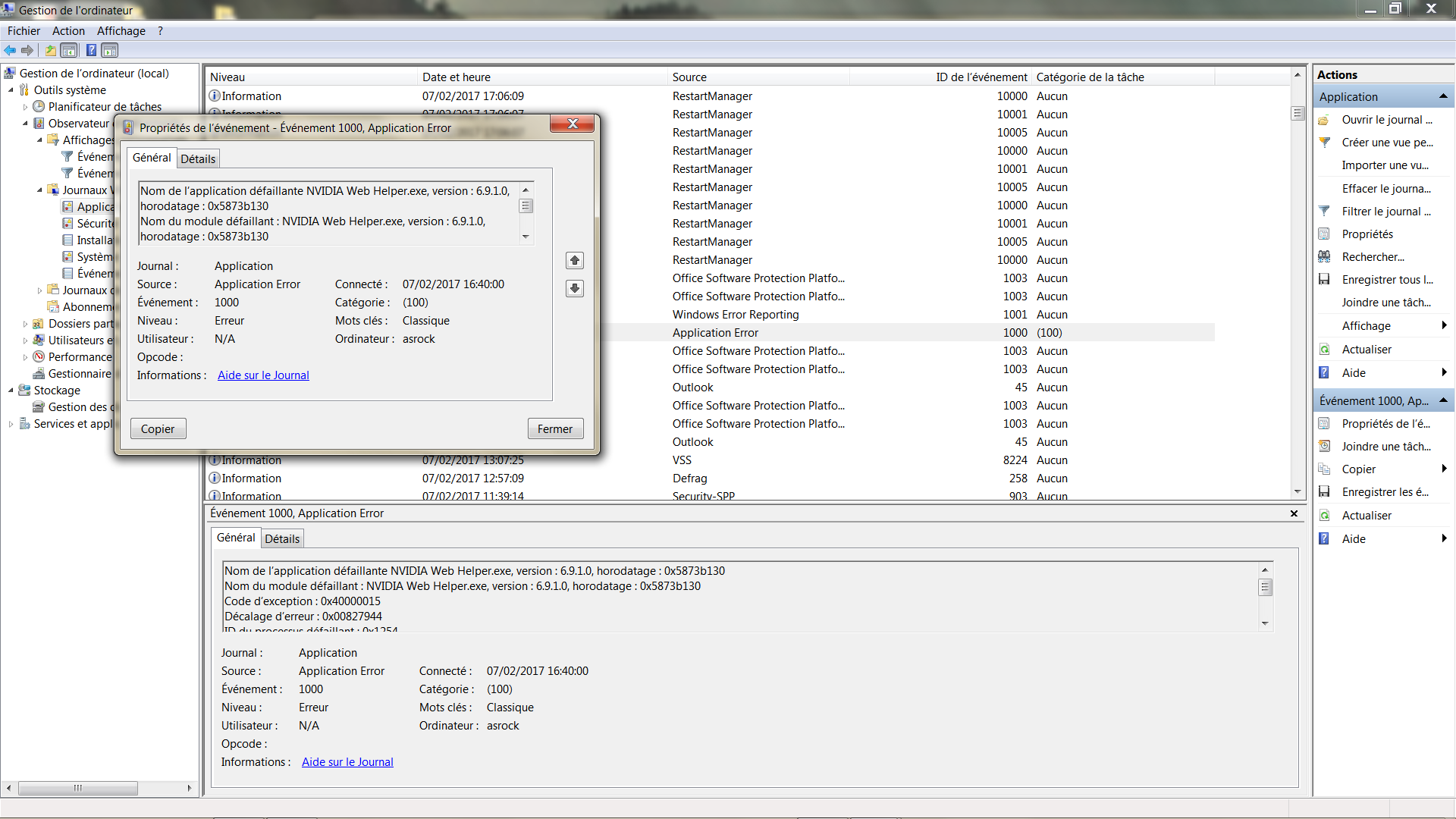This screenshot has height=819, width=1456.
Task: Click the horizontal scrollbar in tree pane
Action: coord(77,789)
